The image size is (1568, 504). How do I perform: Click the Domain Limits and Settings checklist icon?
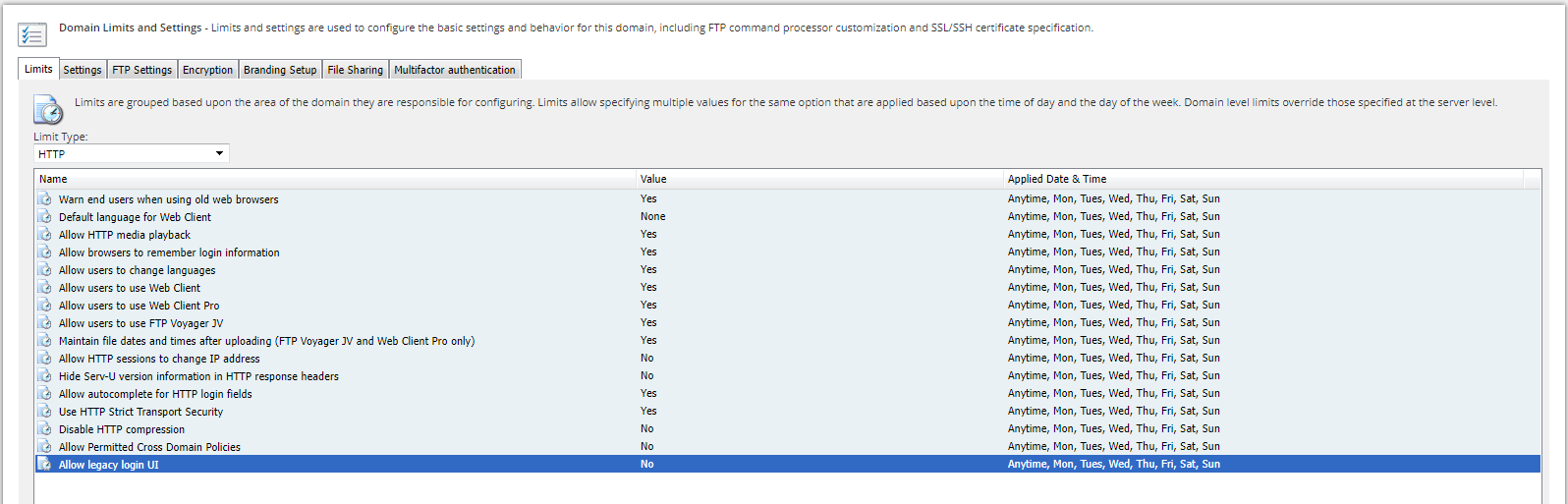[32, 35]
